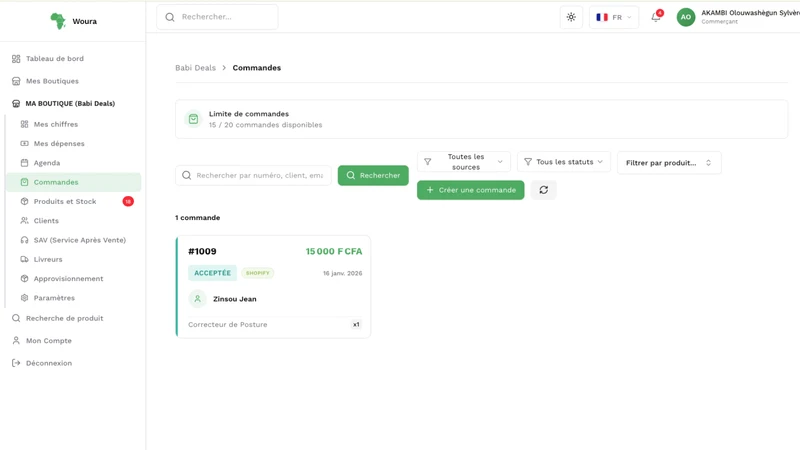Click the Livreurs truck icon
Viewport: 800px width, 450px height.
tap(24, 260)
